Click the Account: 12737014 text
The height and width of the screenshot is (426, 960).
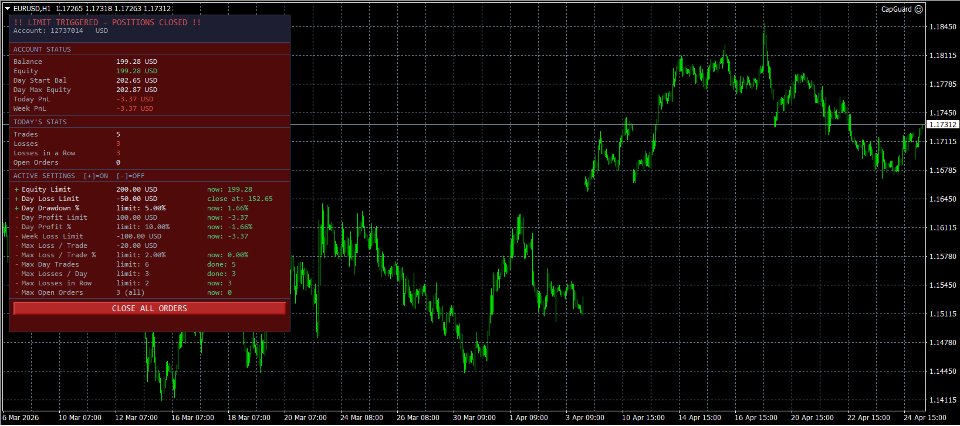point(48,30)
